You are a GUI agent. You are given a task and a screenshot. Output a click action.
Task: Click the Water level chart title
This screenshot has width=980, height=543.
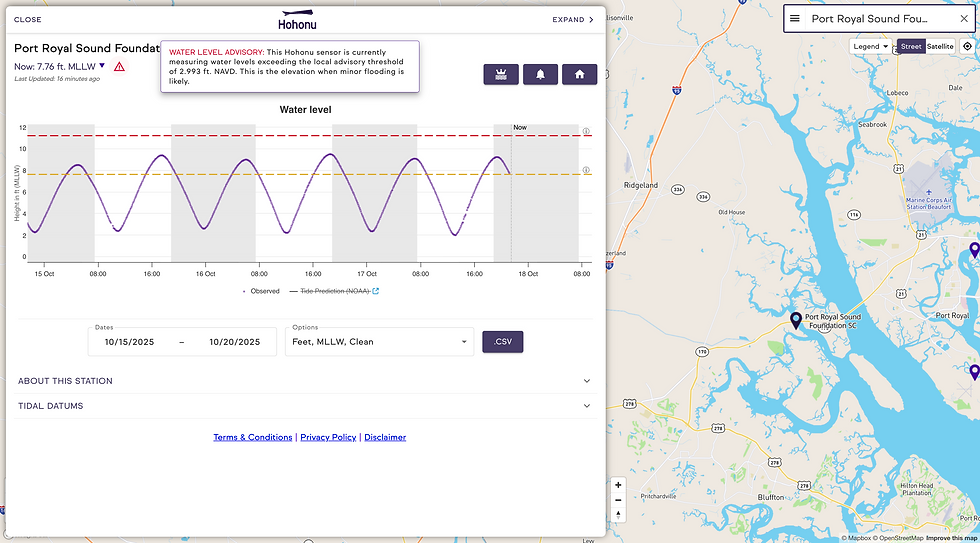point(306,109)
